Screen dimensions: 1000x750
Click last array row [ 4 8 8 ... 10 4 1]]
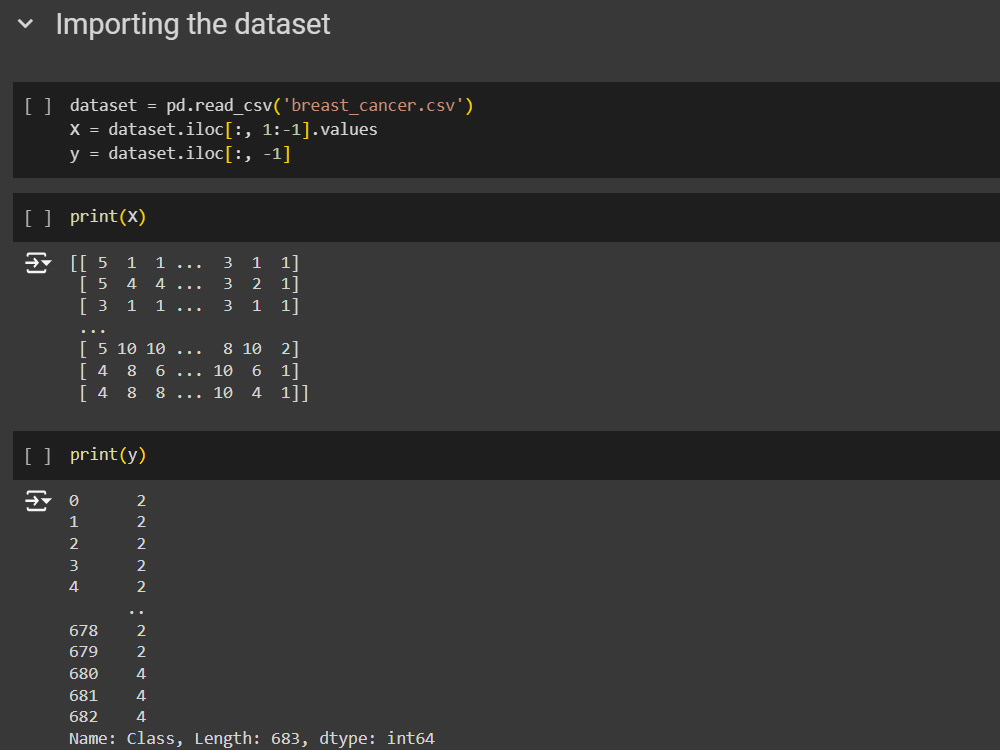pyautogui.click(x=194, y=393)
